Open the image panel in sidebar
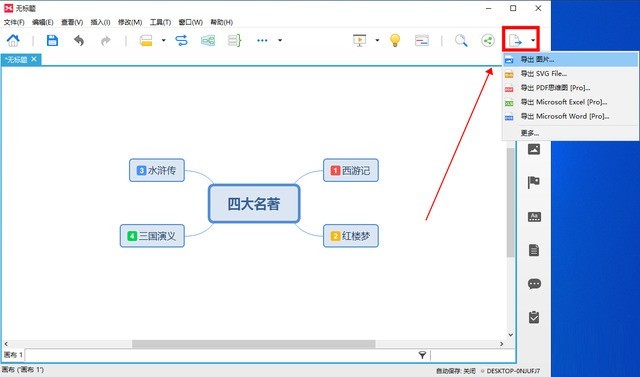This screenshot has height=377, width=640. 534,149
